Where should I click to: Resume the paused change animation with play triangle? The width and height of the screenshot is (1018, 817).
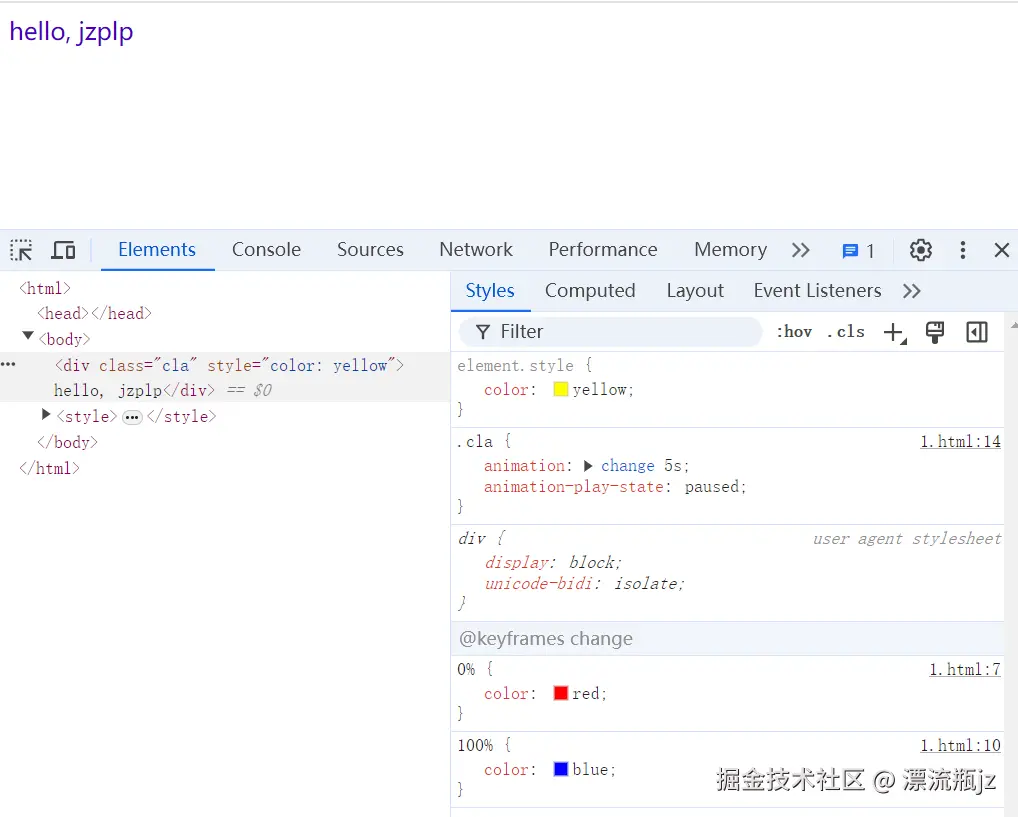pyautogui.click(x=590, y=465)
